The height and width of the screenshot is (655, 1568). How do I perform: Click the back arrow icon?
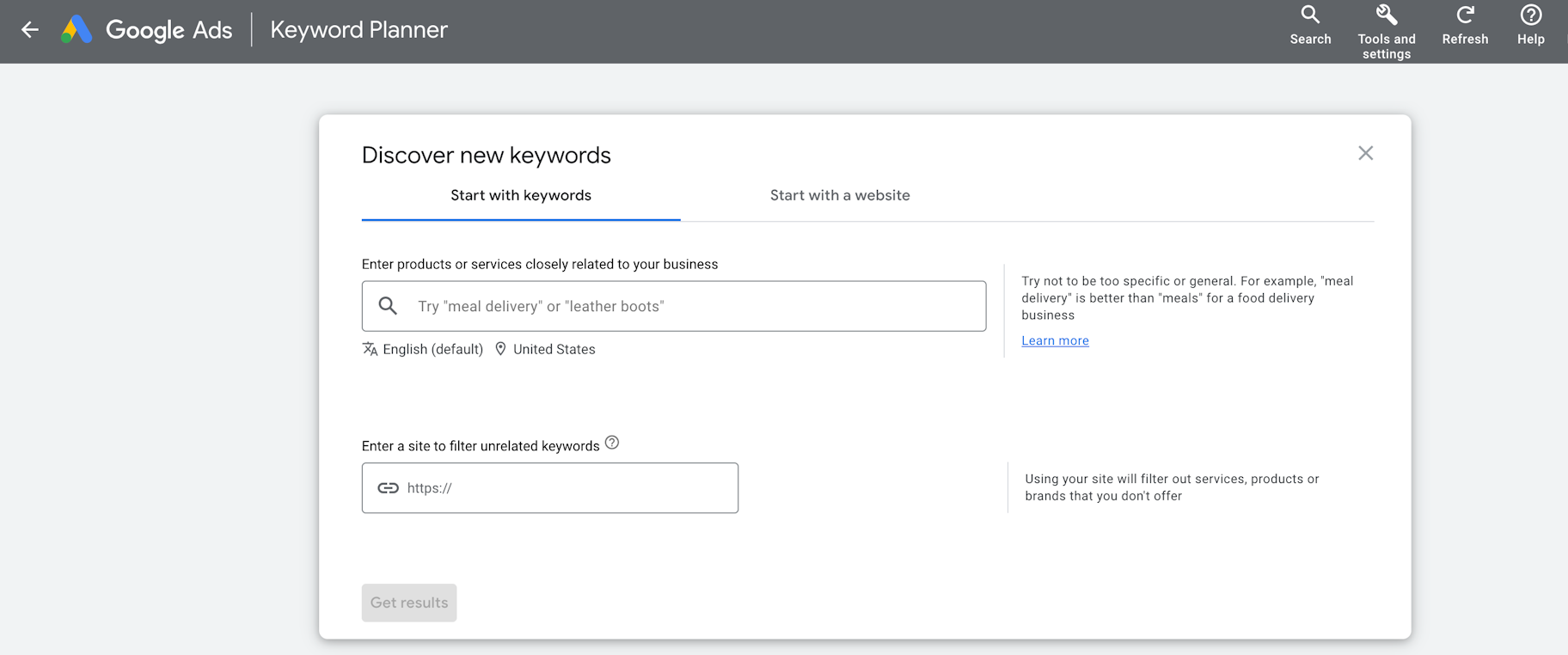(x=30, y=30)
